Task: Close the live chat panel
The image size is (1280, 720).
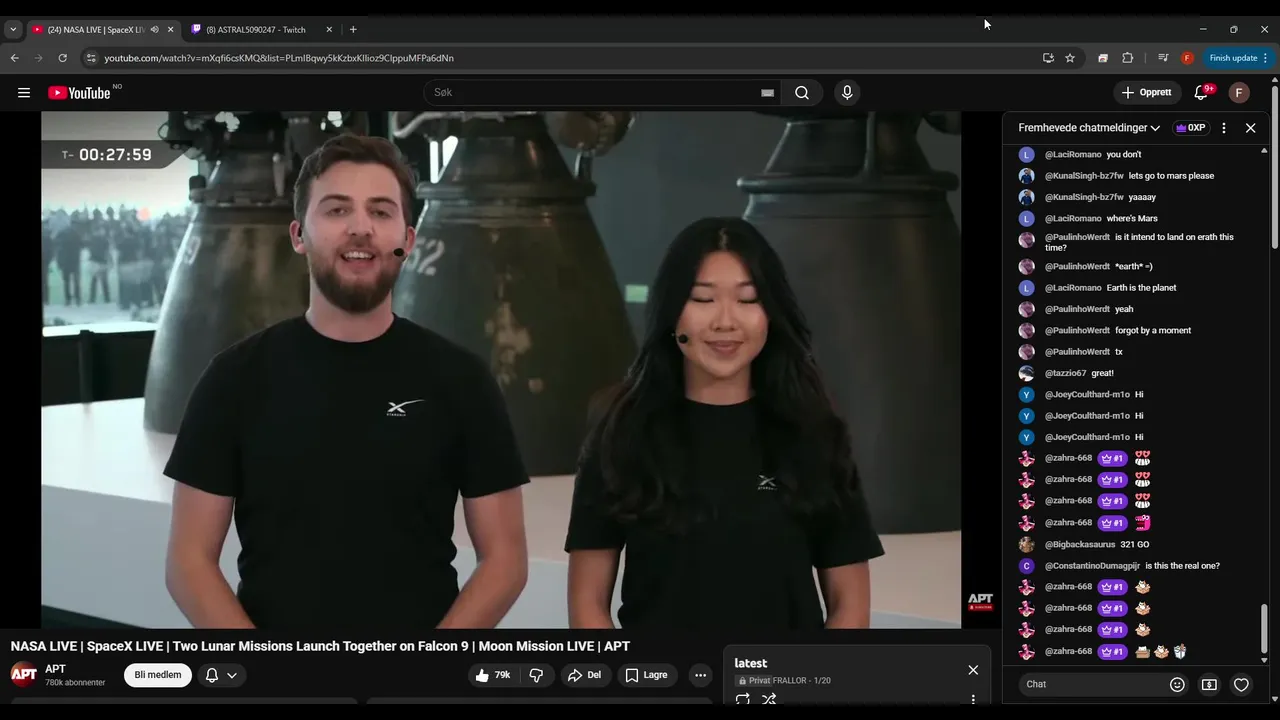Action: coord(1250,128)
